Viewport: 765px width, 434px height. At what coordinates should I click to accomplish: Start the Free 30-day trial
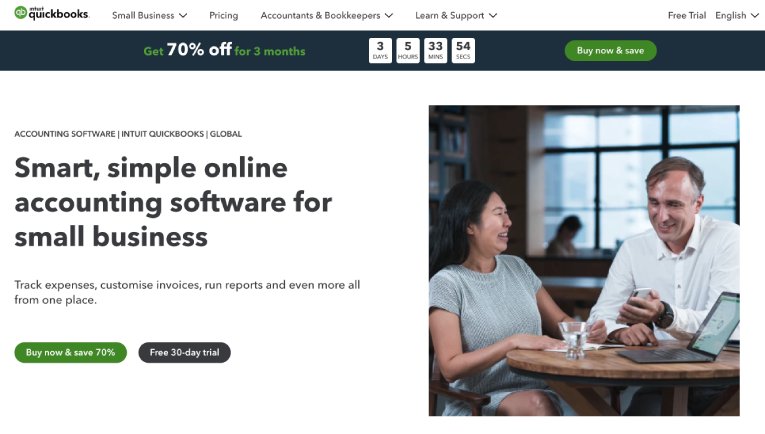point(184,353)
